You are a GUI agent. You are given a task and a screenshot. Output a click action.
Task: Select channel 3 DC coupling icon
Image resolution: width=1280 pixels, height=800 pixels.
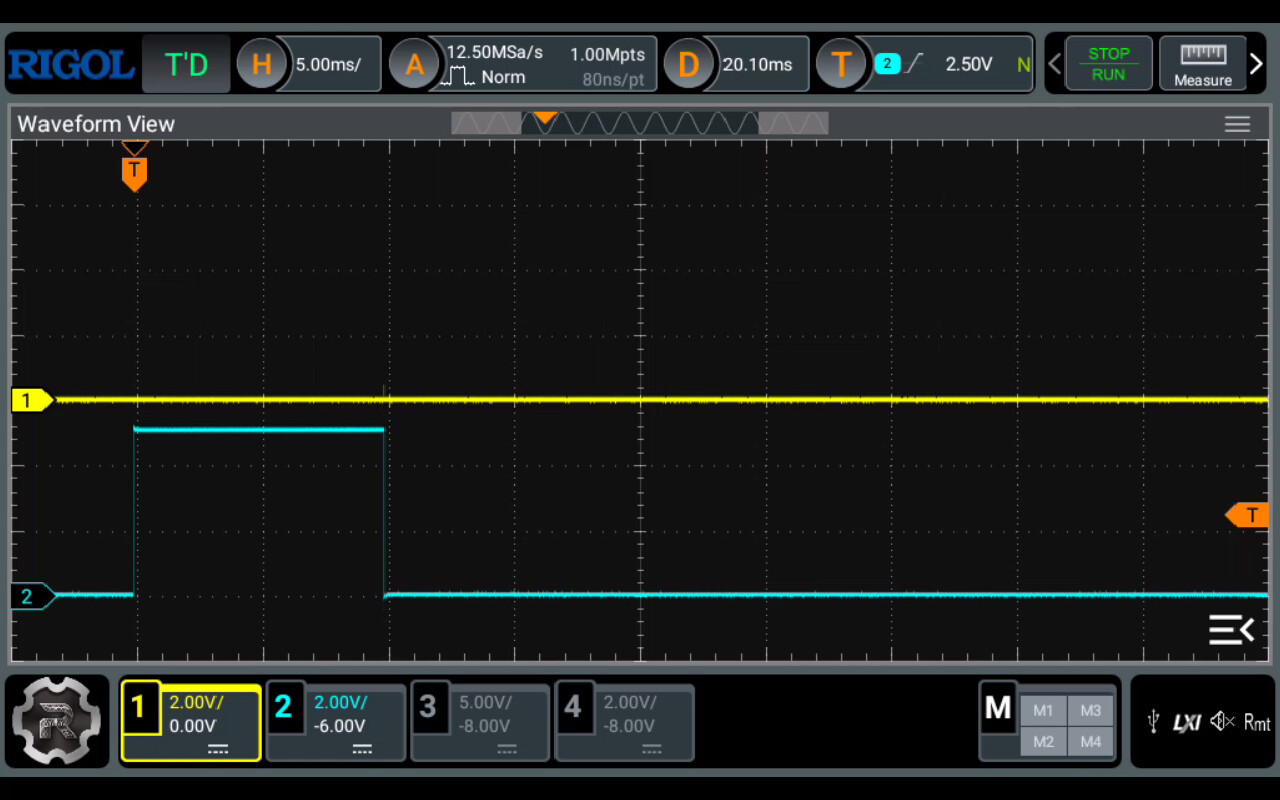point(507,749)
